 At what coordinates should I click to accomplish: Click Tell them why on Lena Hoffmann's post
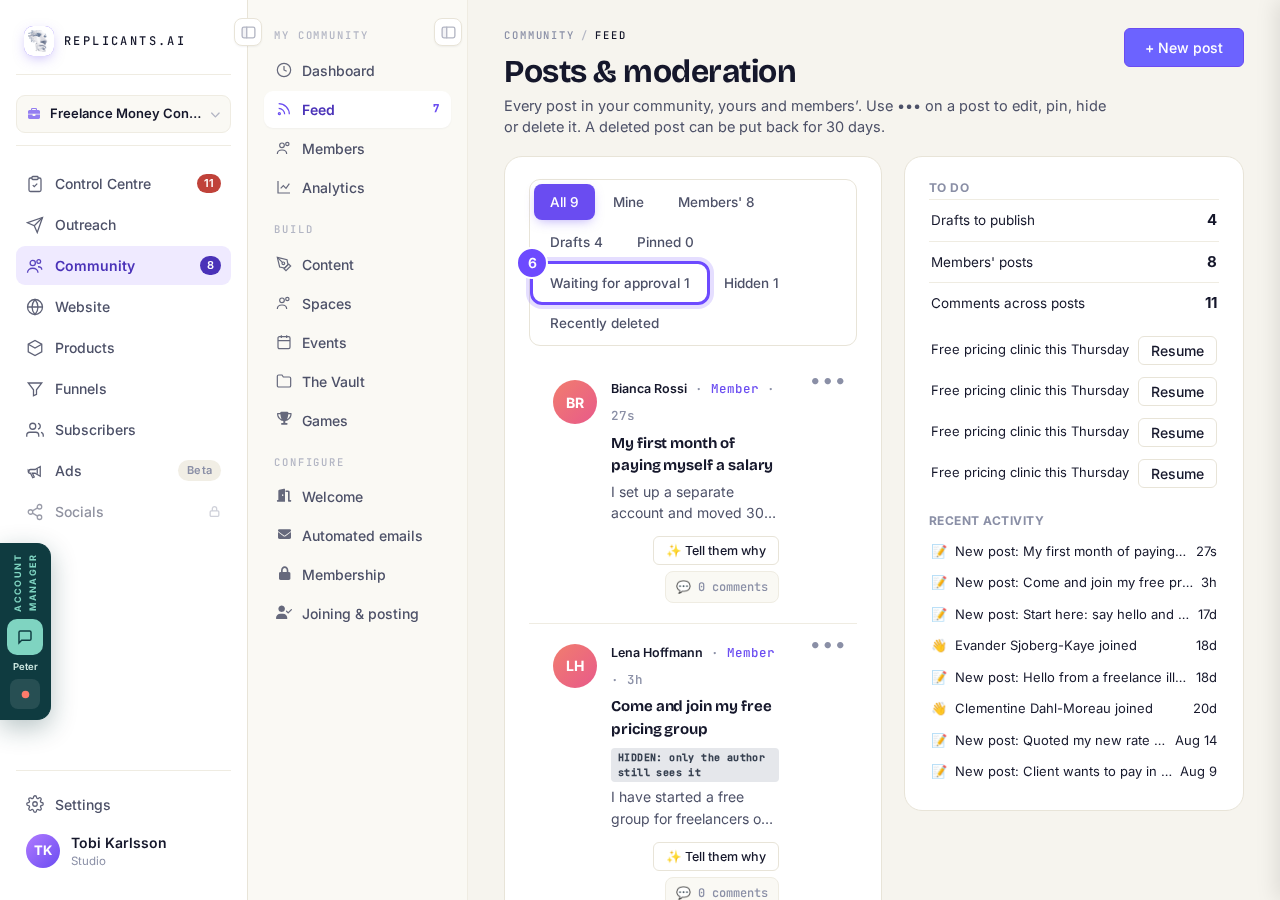tap(716, 857)
